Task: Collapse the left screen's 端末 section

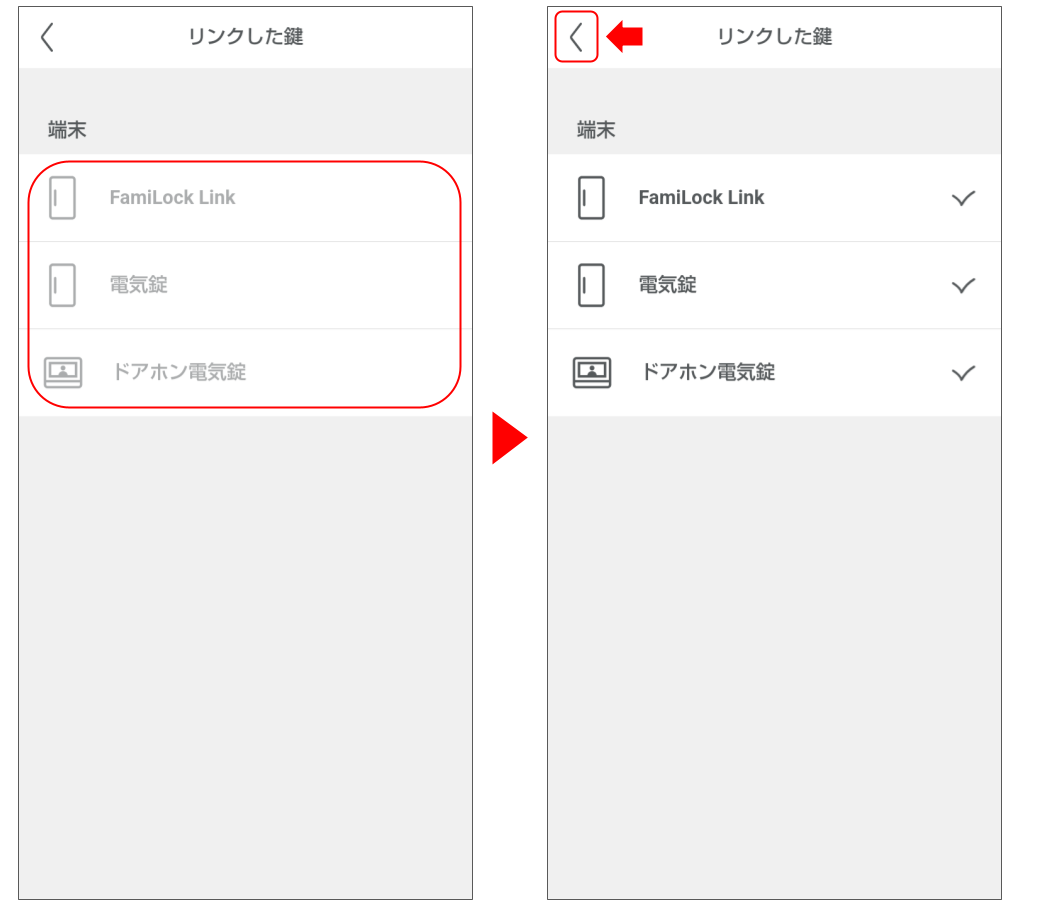Action: pos(66,128)
